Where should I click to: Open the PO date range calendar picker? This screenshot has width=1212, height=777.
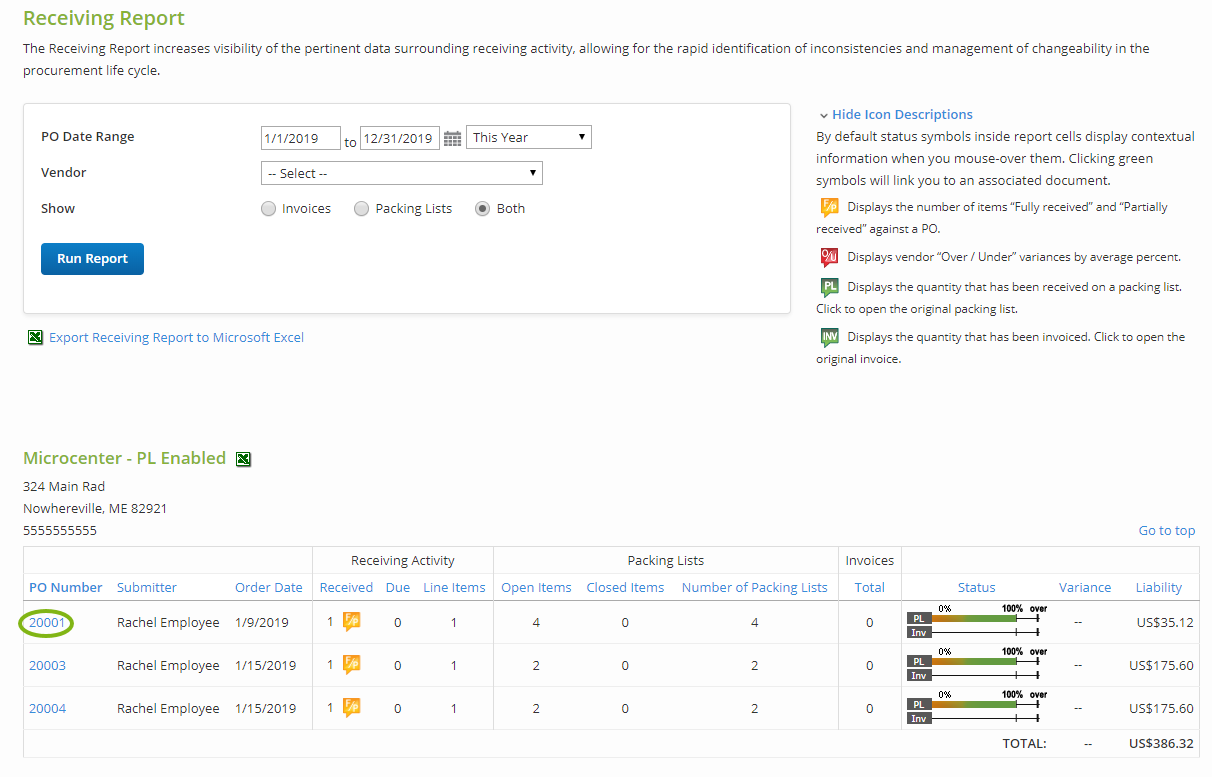click(452, 138)
